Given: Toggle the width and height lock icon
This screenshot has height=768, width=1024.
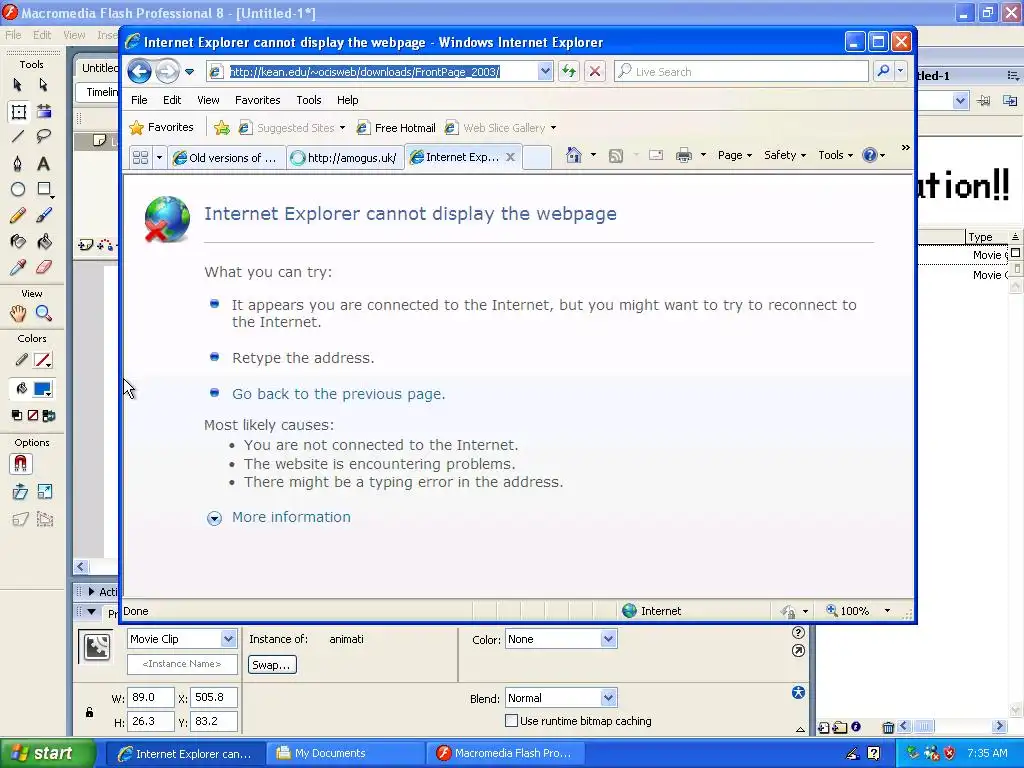Looking at the screenshot, I should click(x=89, y=711).
